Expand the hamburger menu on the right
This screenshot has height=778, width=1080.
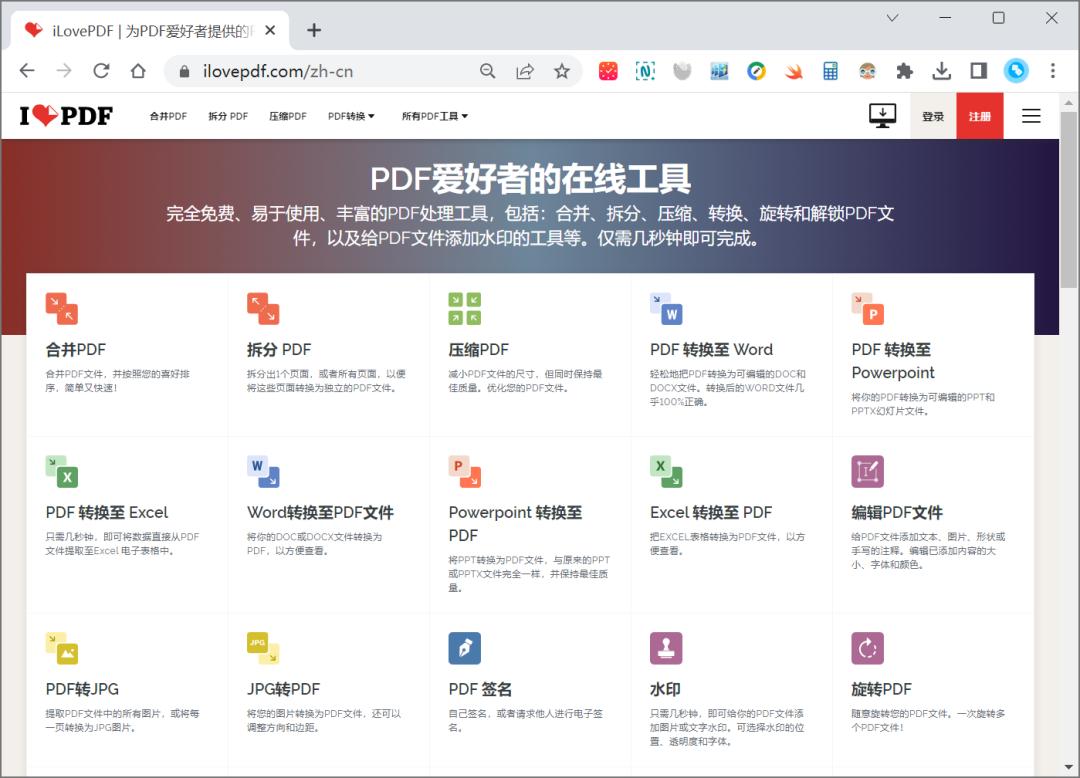(1031, 115)
